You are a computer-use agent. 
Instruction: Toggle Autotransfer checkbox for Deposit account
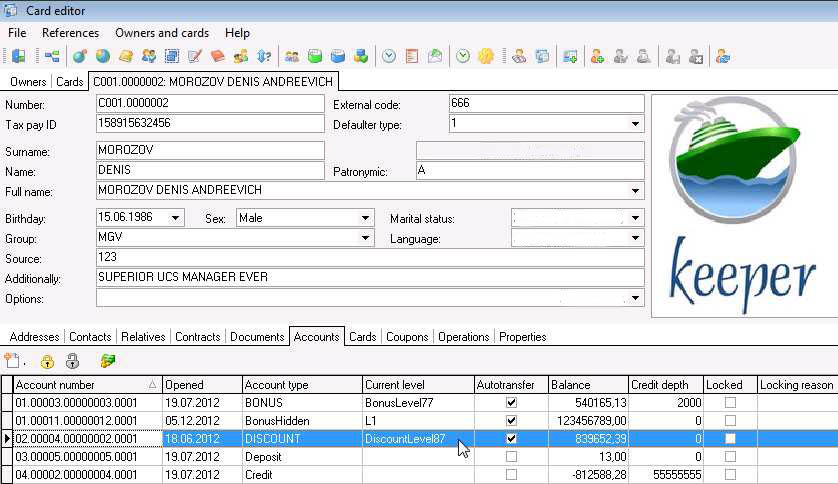[x=511, y=457]
